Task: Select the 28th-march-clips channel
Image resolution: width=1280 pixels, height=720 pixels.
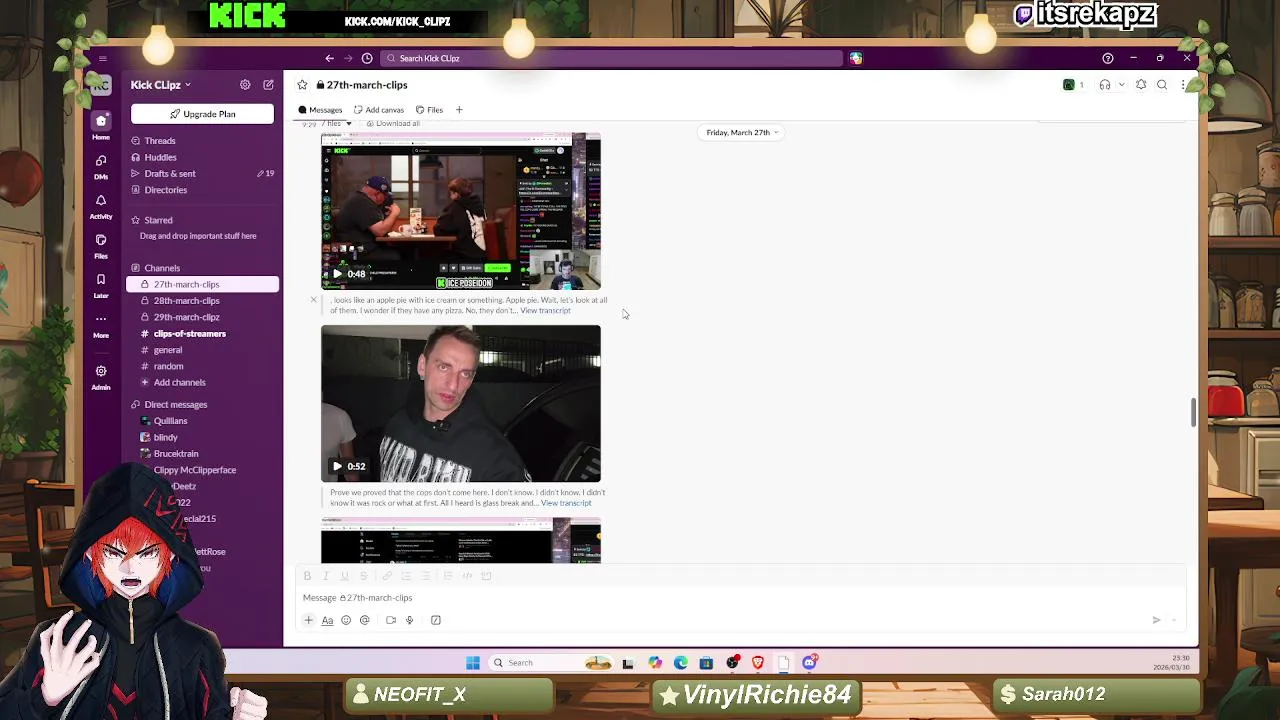Action: pos(186,301)
